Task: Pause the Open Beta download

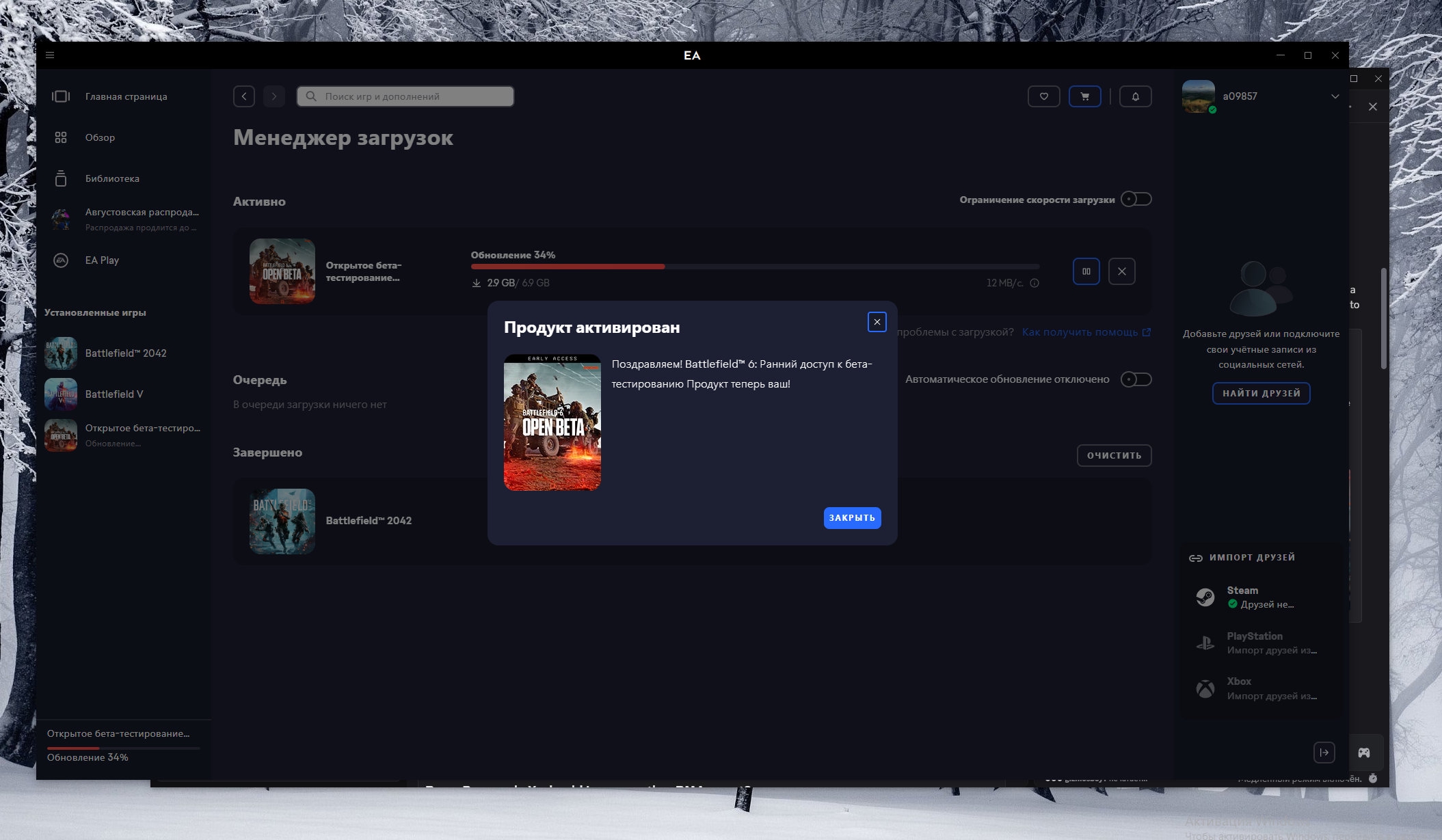Action: [1086, 271]
